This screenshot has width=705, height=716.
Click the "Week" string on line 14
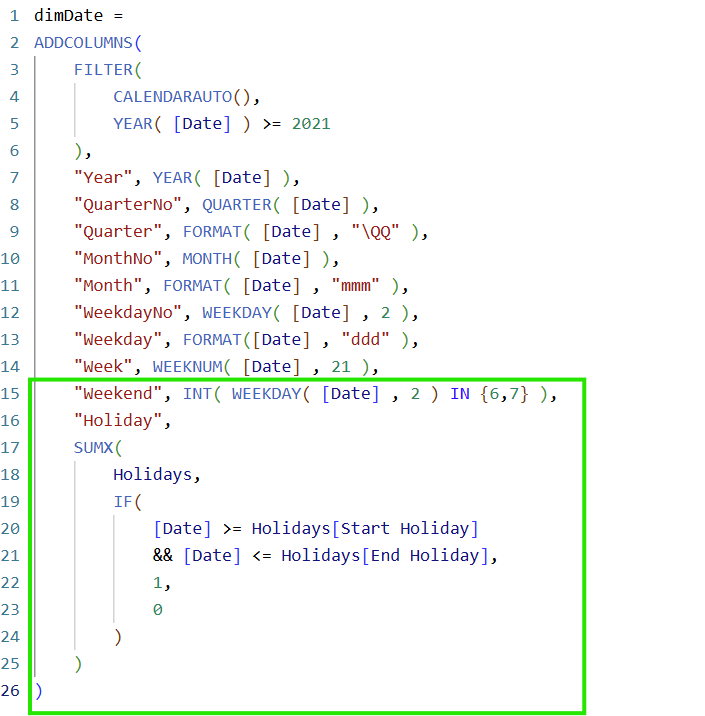click(103, 367)
